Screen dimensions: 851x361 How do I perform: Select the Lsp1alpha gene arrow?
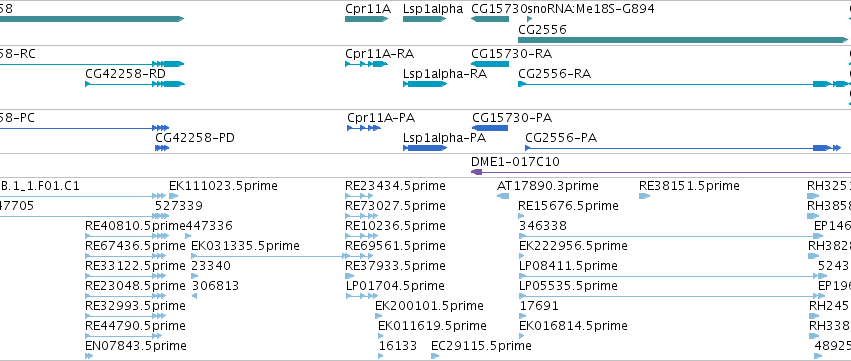click(424, 19)
